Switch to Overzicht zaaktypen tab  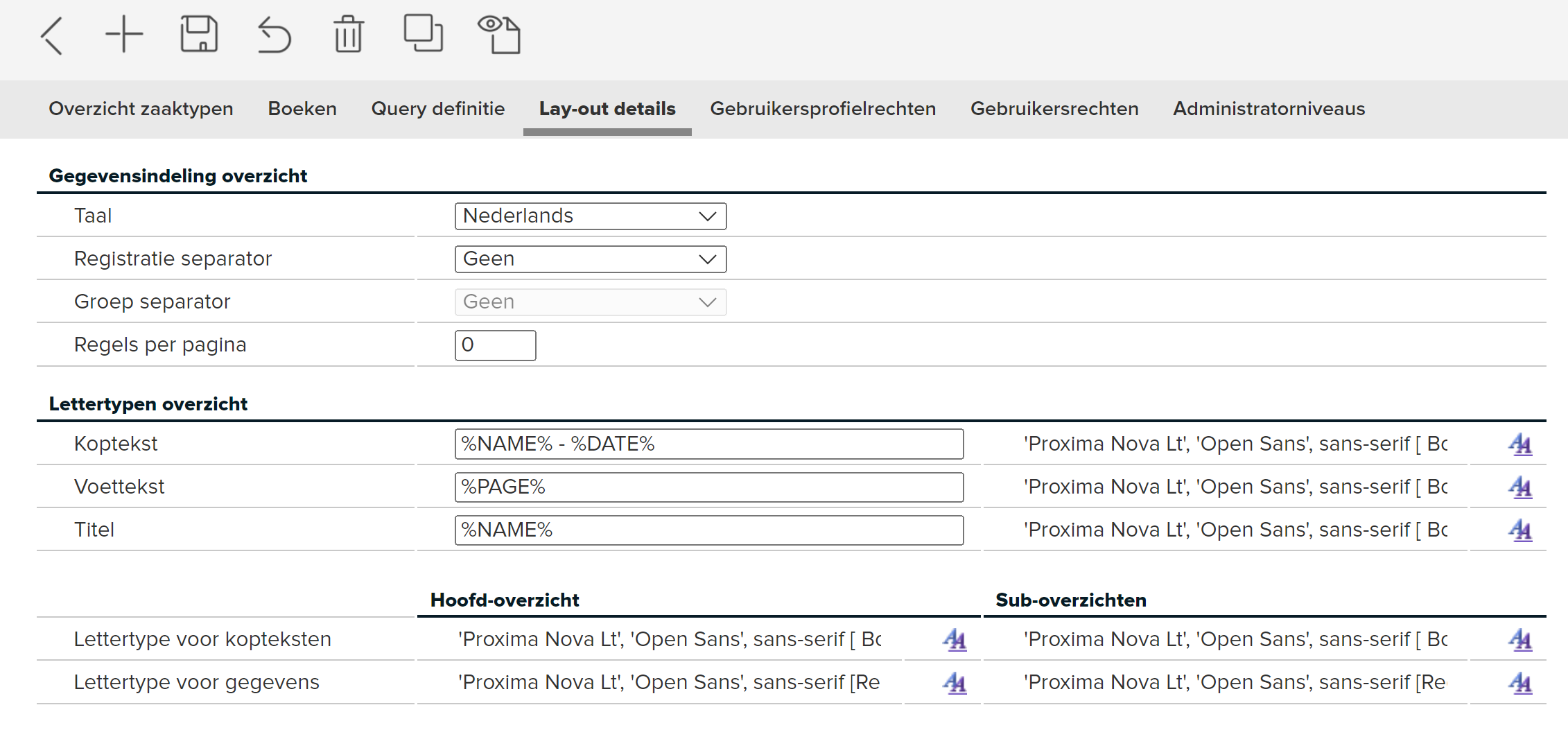(141, 109)
